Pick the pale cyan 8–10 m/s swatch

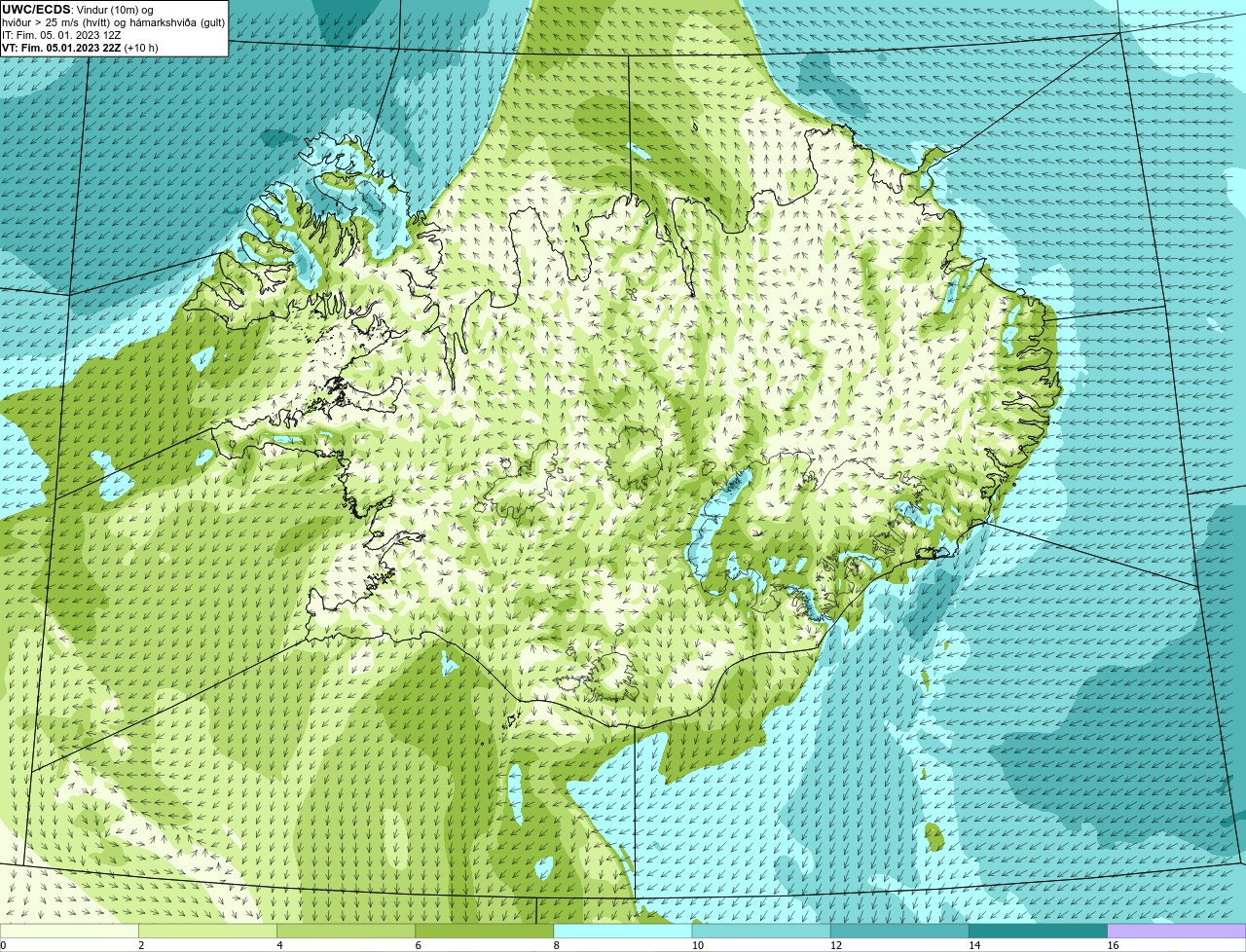[x=623, y=931]
